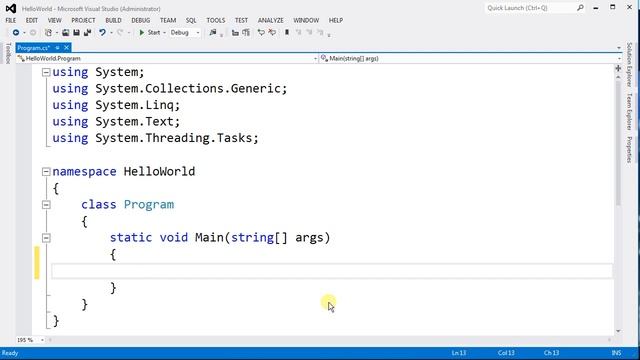Open the Undo history dropdown arrow
The height and width of the screenshot is (360, 640).
coord(111,33)
